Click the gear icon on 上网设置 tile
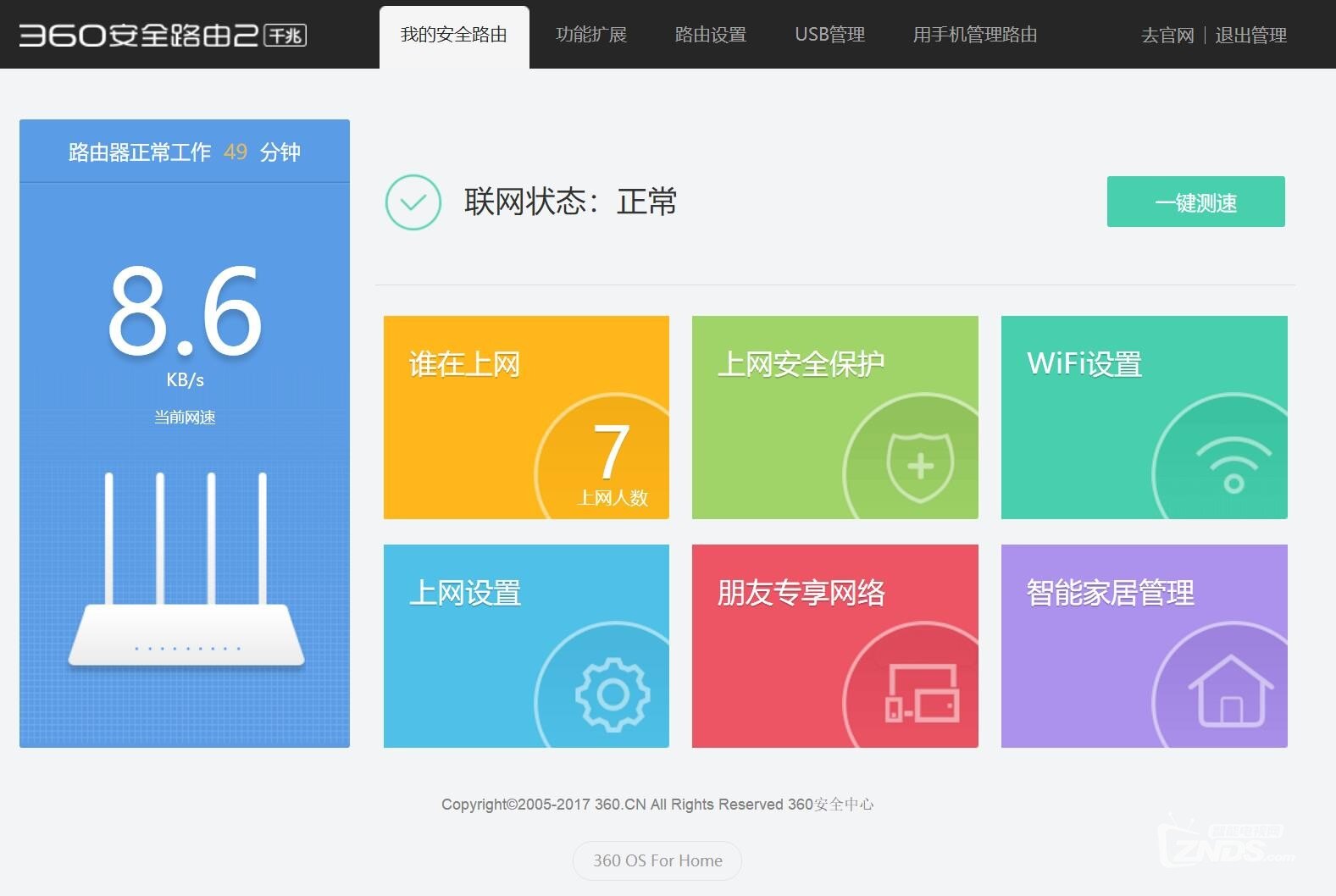 pos(613,694)
